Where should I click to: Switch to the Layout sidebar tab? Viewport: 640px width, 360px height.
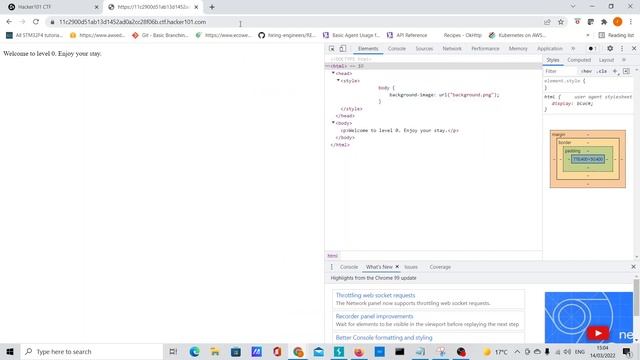point(606,60)
